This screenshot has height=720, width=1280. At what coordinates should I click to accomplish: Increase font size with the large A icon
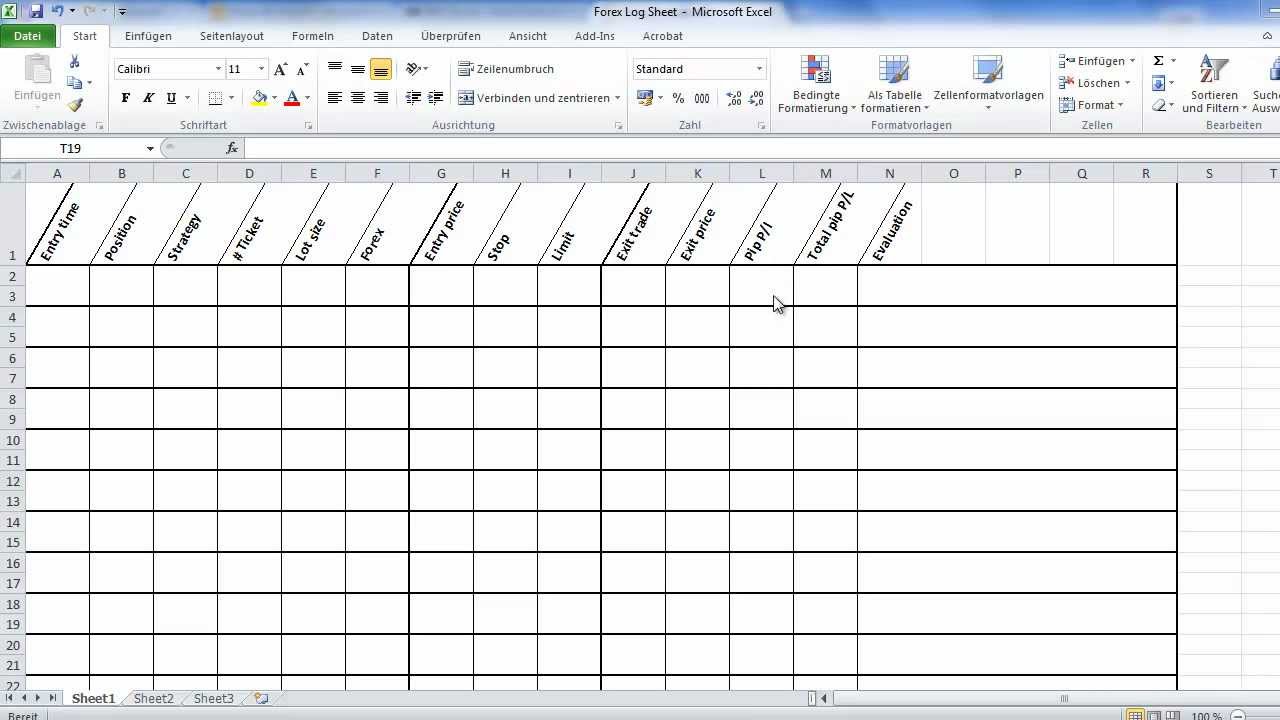[x=280, y=69]
